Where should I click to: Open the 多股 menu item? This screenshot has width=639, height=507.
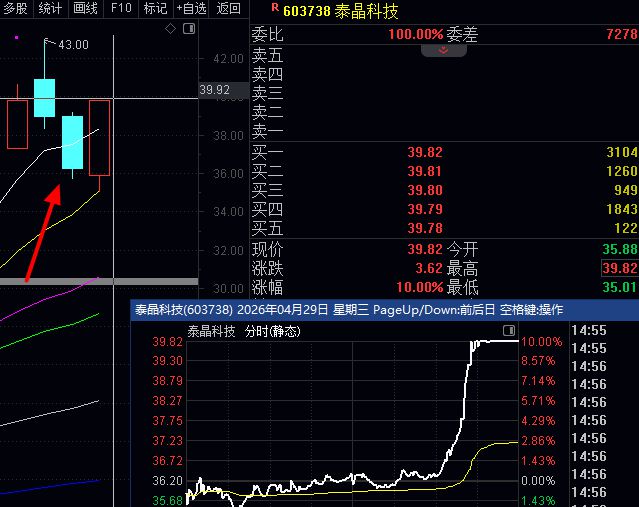coord(15,8)
